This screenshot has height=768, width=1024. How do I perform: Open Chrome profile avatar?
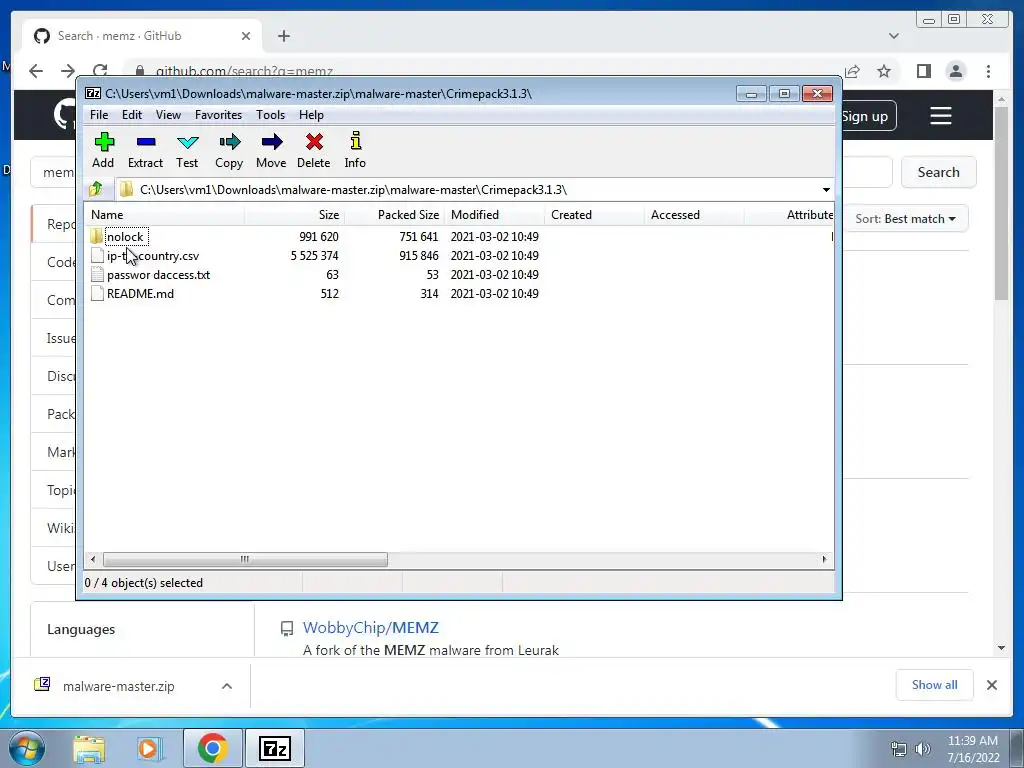(955, 71)
